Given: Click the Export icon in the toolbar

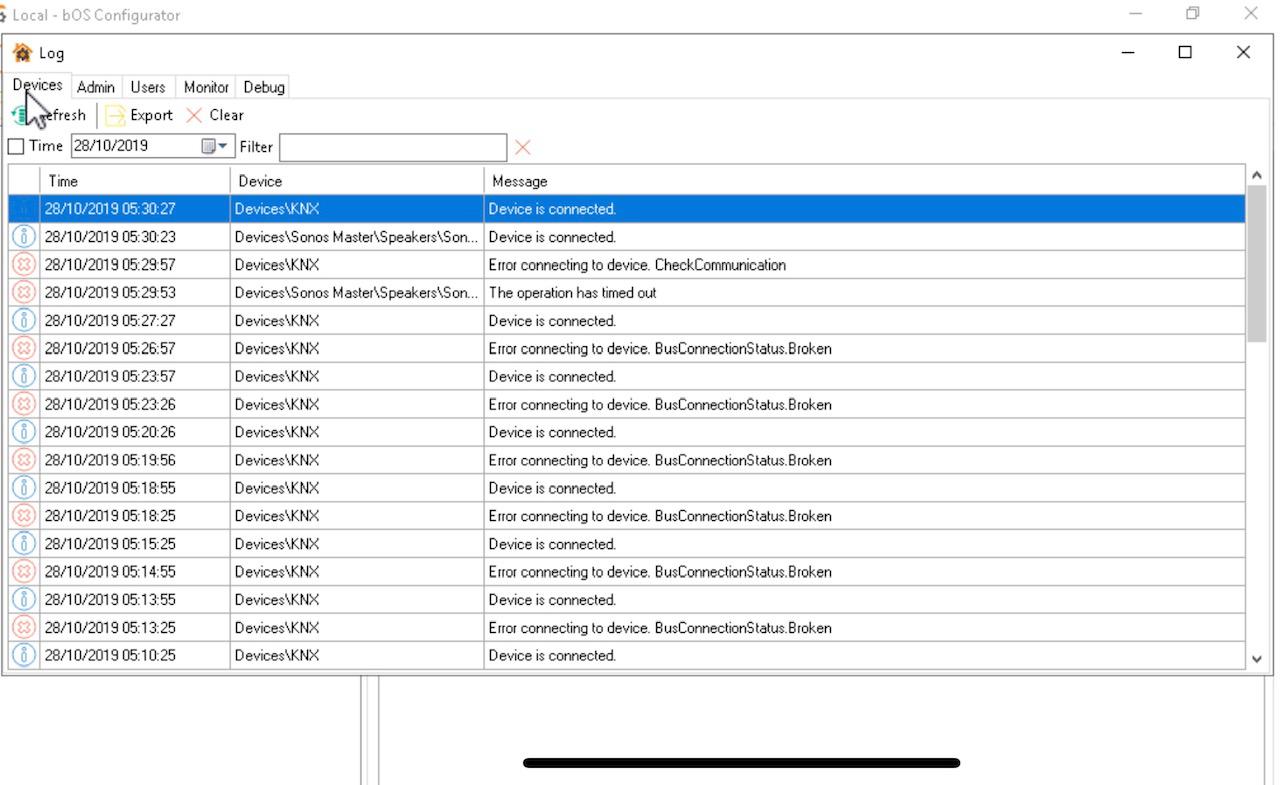Looking at the screenshot, I should [116, 115].
